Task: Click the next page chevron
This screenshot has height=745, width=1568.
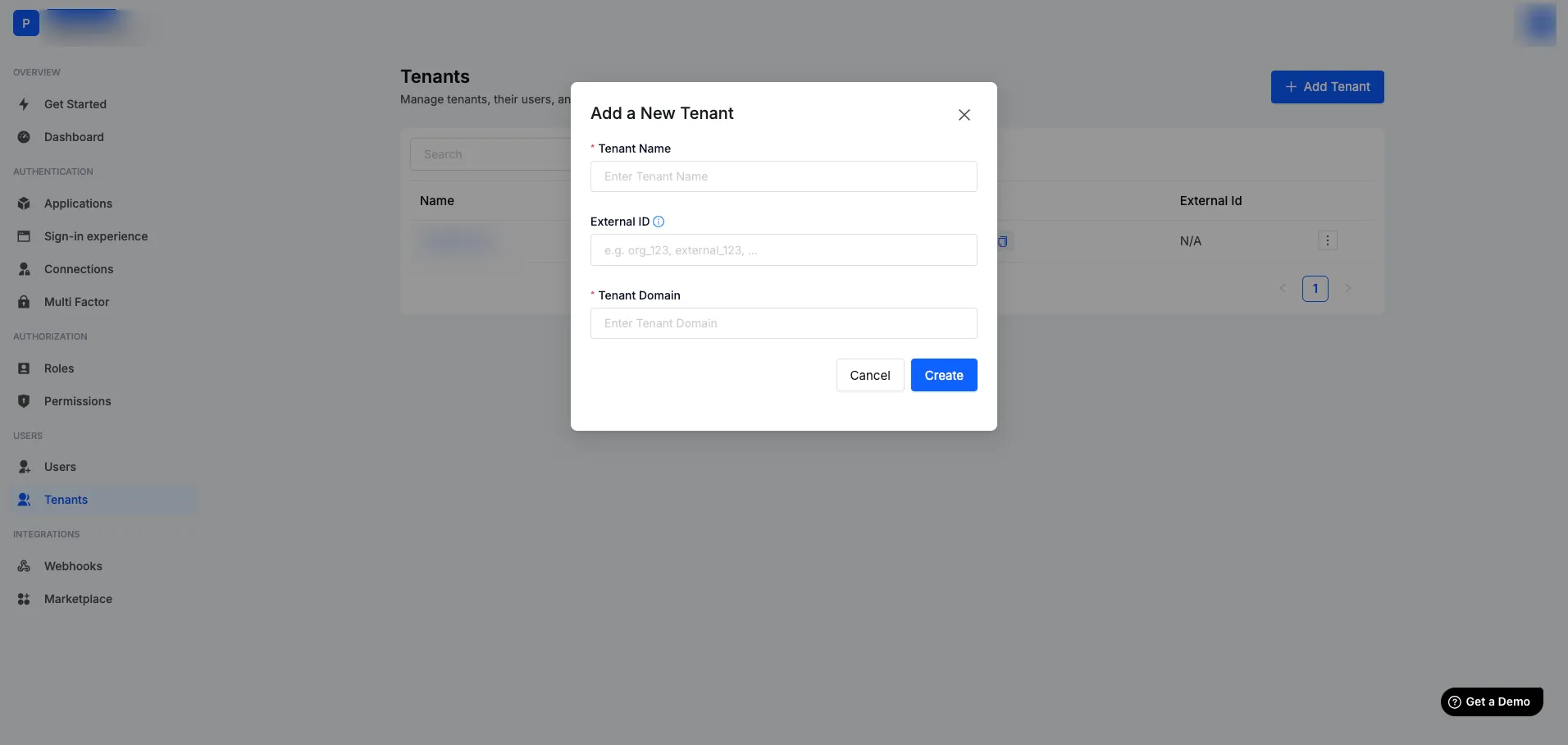Action: pyautogui.click(x=1349, y=289)
